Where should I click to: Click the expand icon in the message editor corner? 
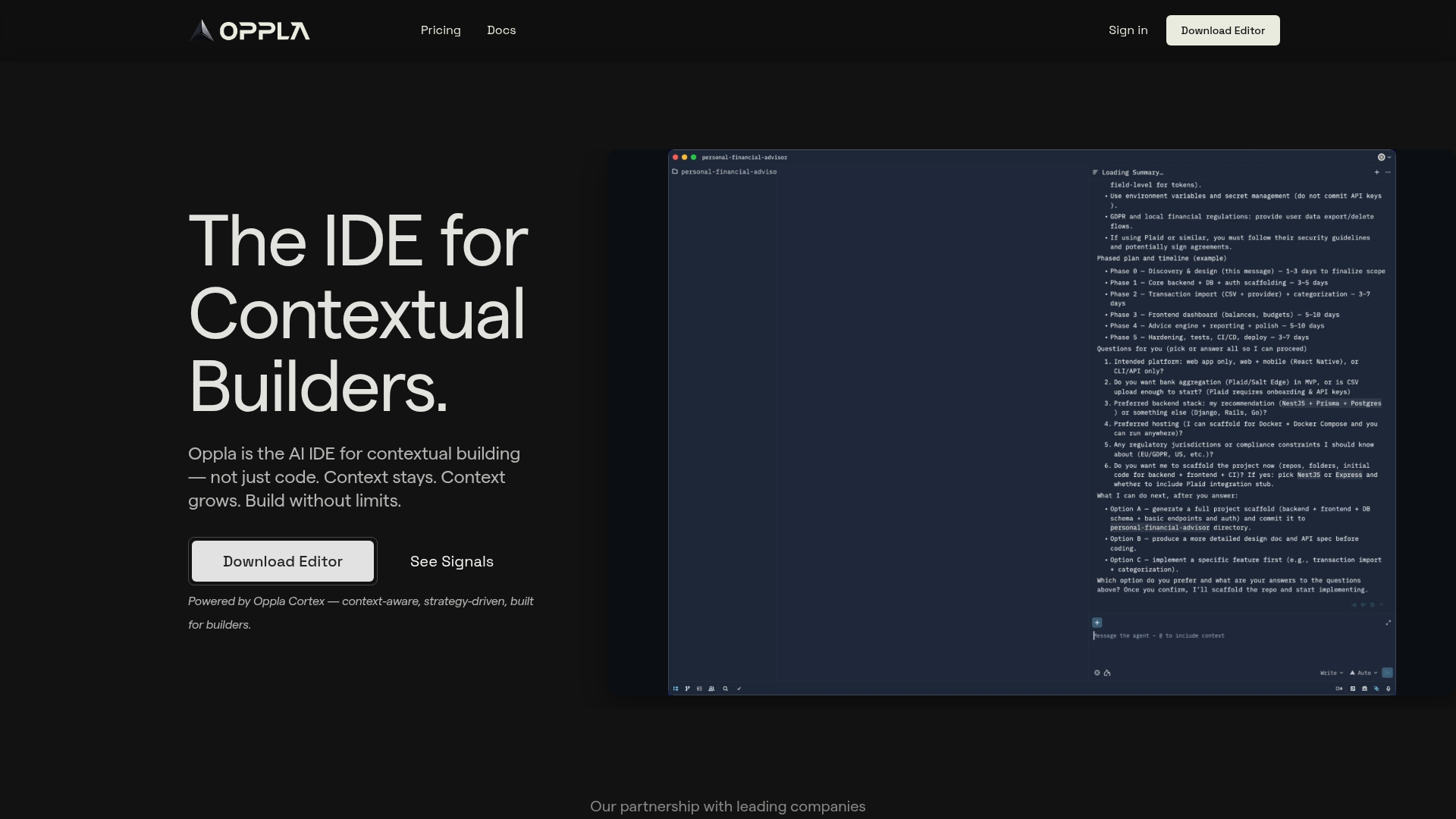coord(1389,623)
